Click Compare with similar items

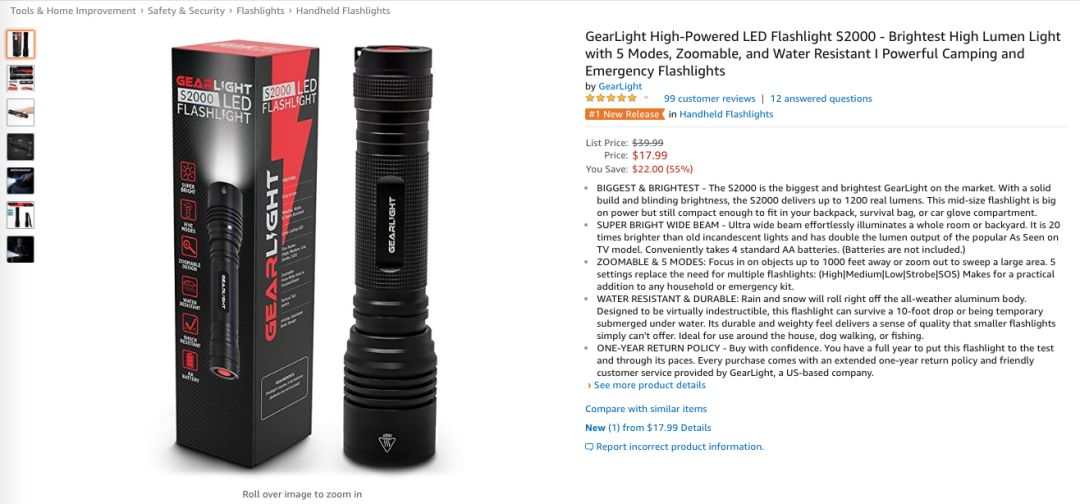point(646,409)
